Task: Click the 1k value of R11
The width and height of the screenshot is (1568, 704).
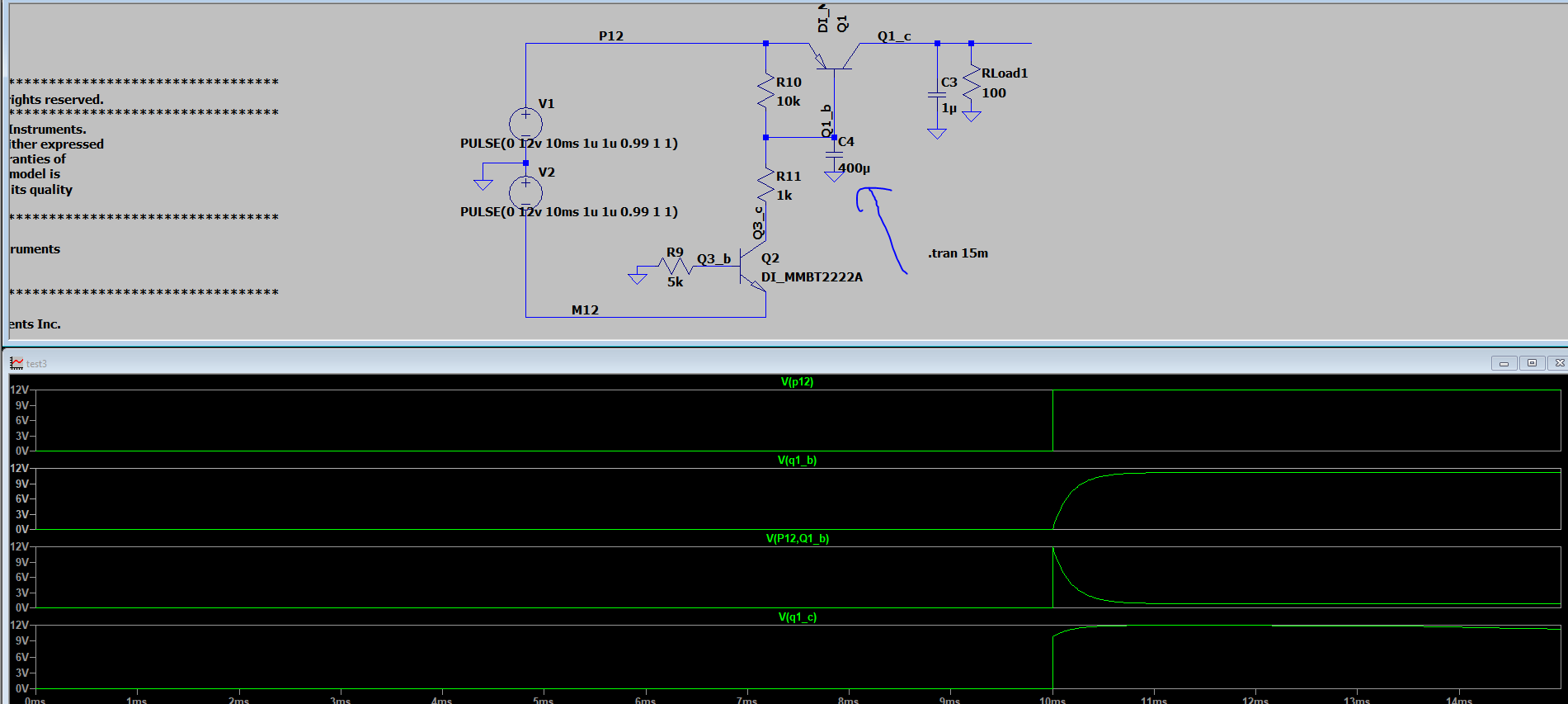Action: (x=784, y=196)
